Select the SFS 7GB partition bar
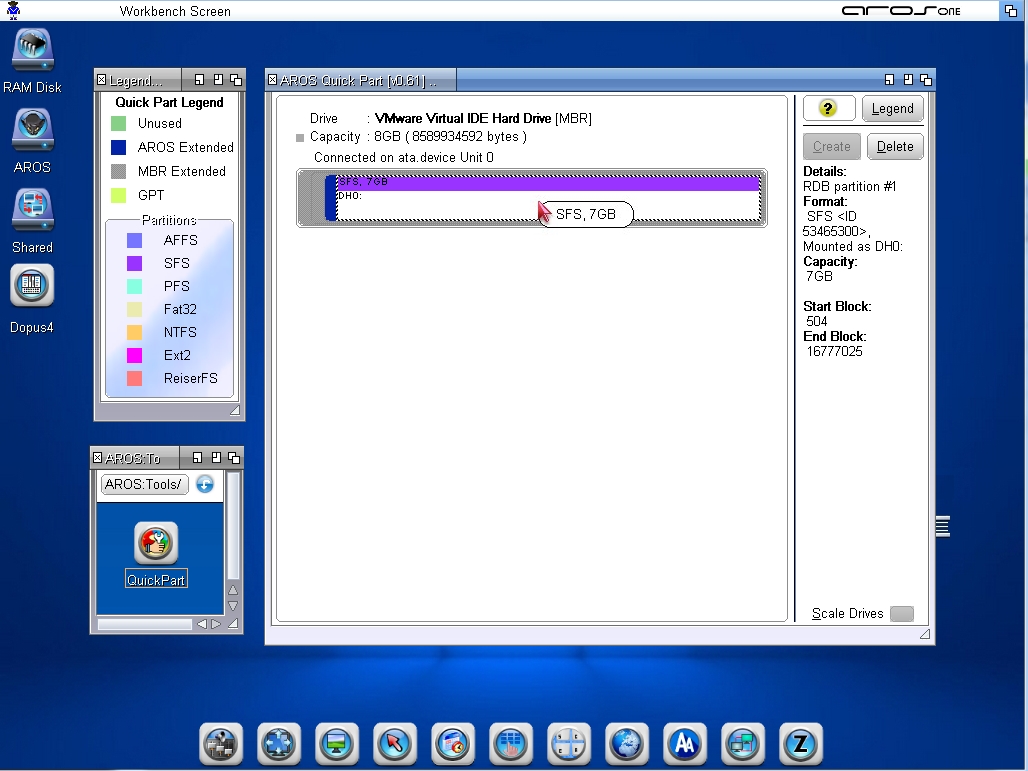1028x771 pixels. click(x=548, y=183)
